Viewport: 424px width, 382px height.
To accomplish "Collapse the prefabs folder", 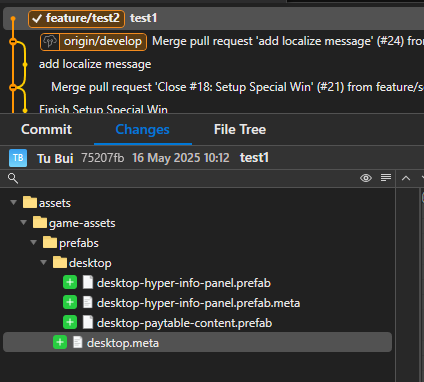I will click(33, 242).
